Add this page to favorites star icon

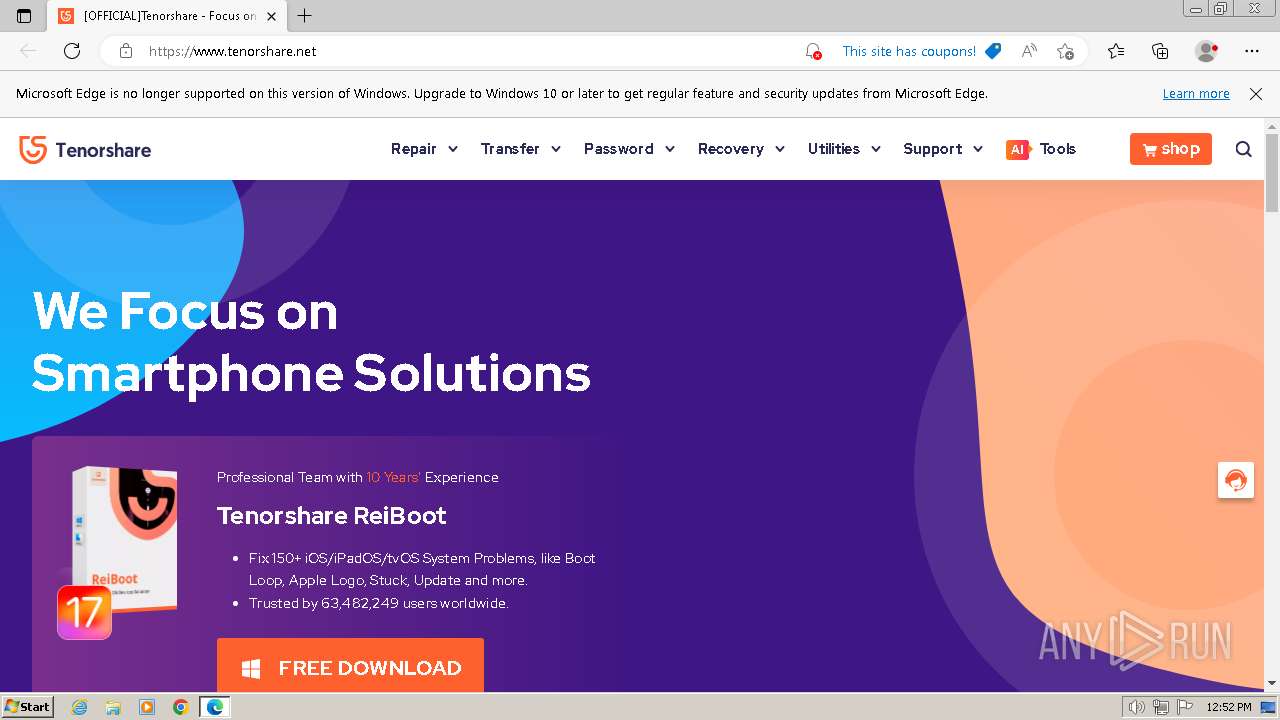[1065, 51]
